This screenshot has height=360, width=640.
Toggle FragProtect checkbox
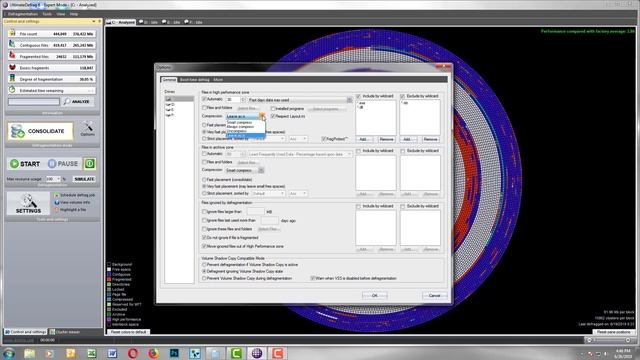click(x=324, y=139)
